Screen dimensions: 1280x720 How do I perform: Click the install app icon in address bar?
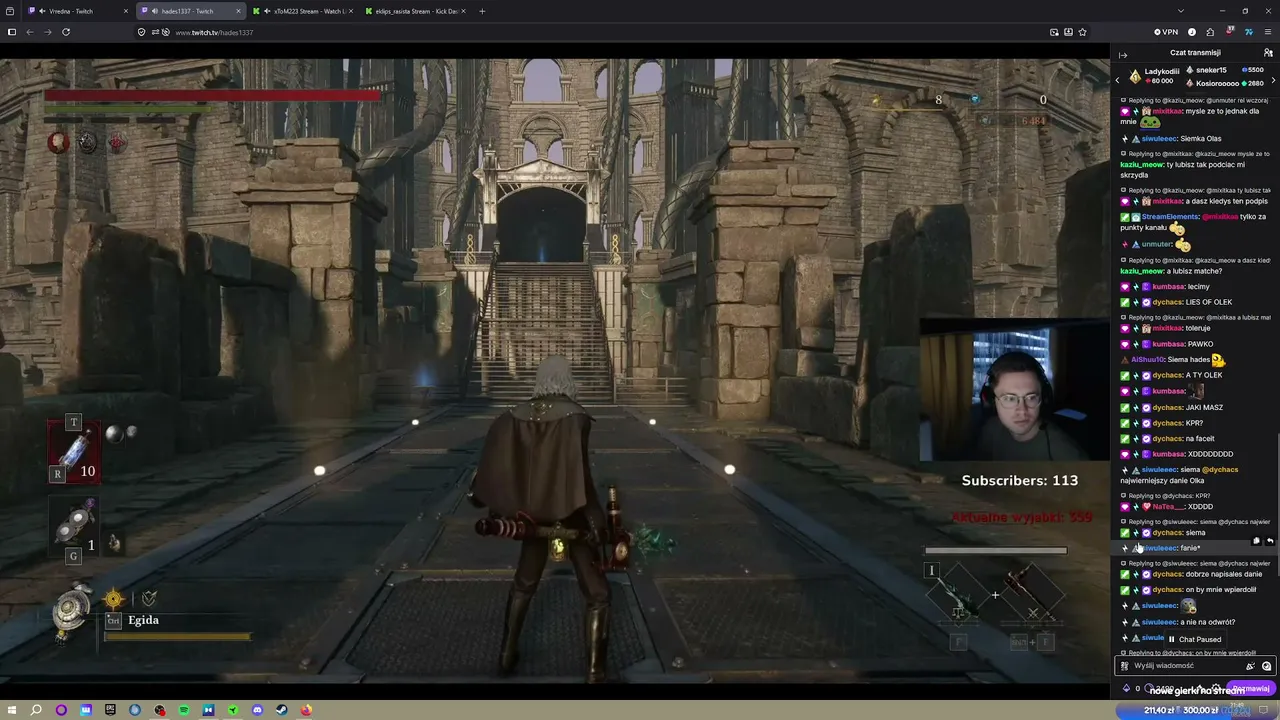pyautogui.click(x=1068, y=32)
